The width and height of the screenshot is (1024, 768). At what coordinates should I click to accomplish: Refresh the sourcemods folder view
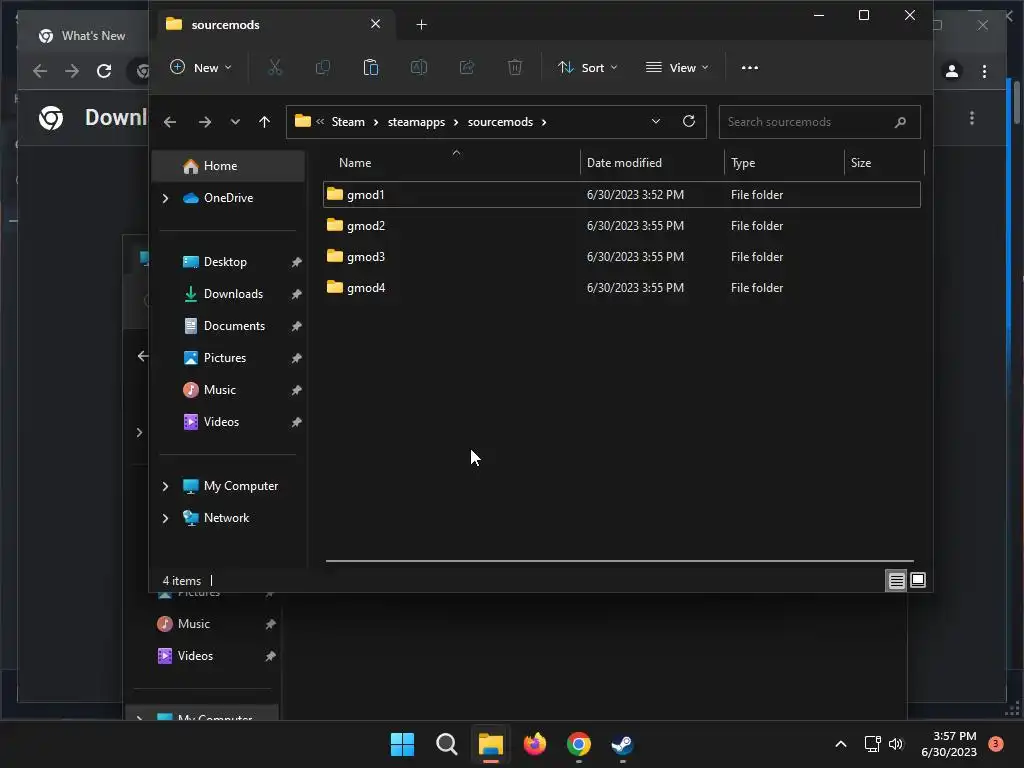pyautogui.click(x=688, y=121)
